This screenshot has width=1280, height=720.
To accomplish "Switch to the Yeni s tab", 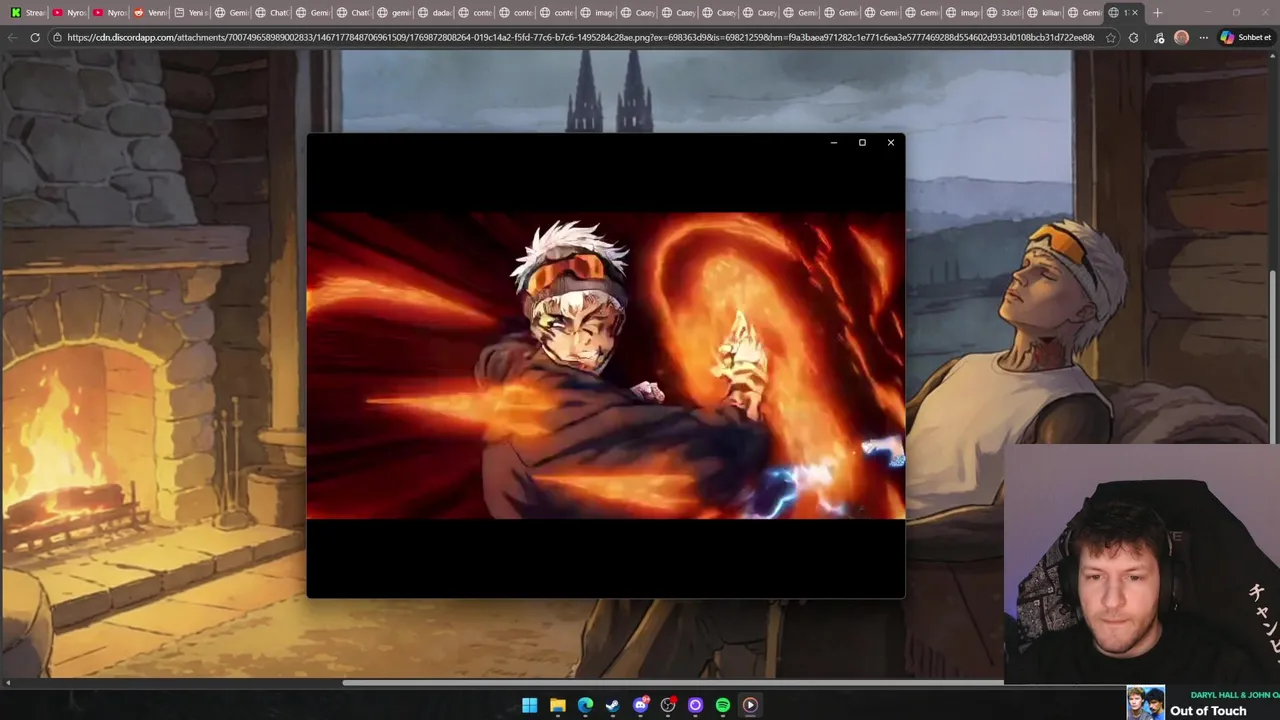I will tap(190, 12).
